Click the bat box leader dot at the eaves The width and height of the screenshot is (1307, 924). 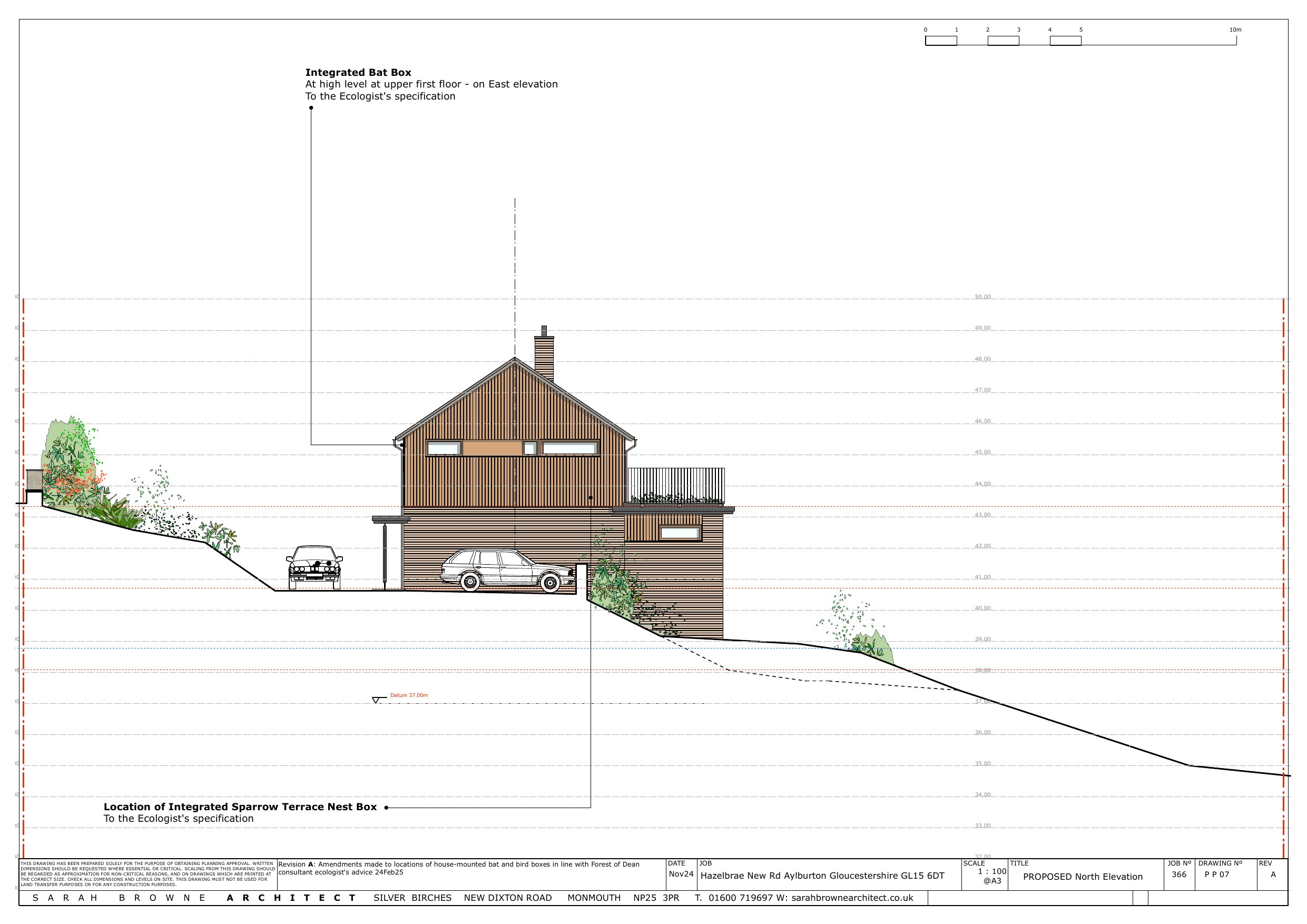[x=402, y=445]
